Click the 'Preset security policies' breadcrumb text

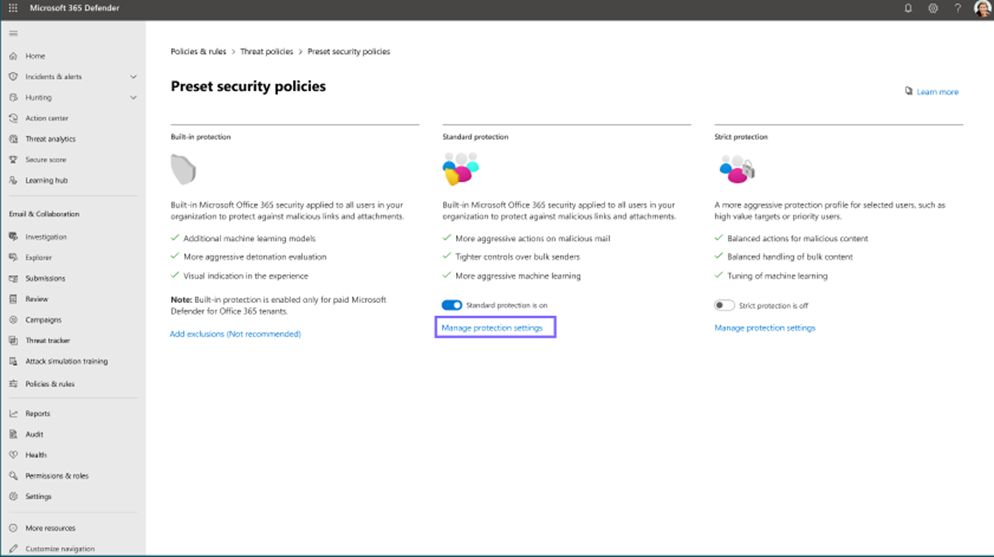(349, 51)
